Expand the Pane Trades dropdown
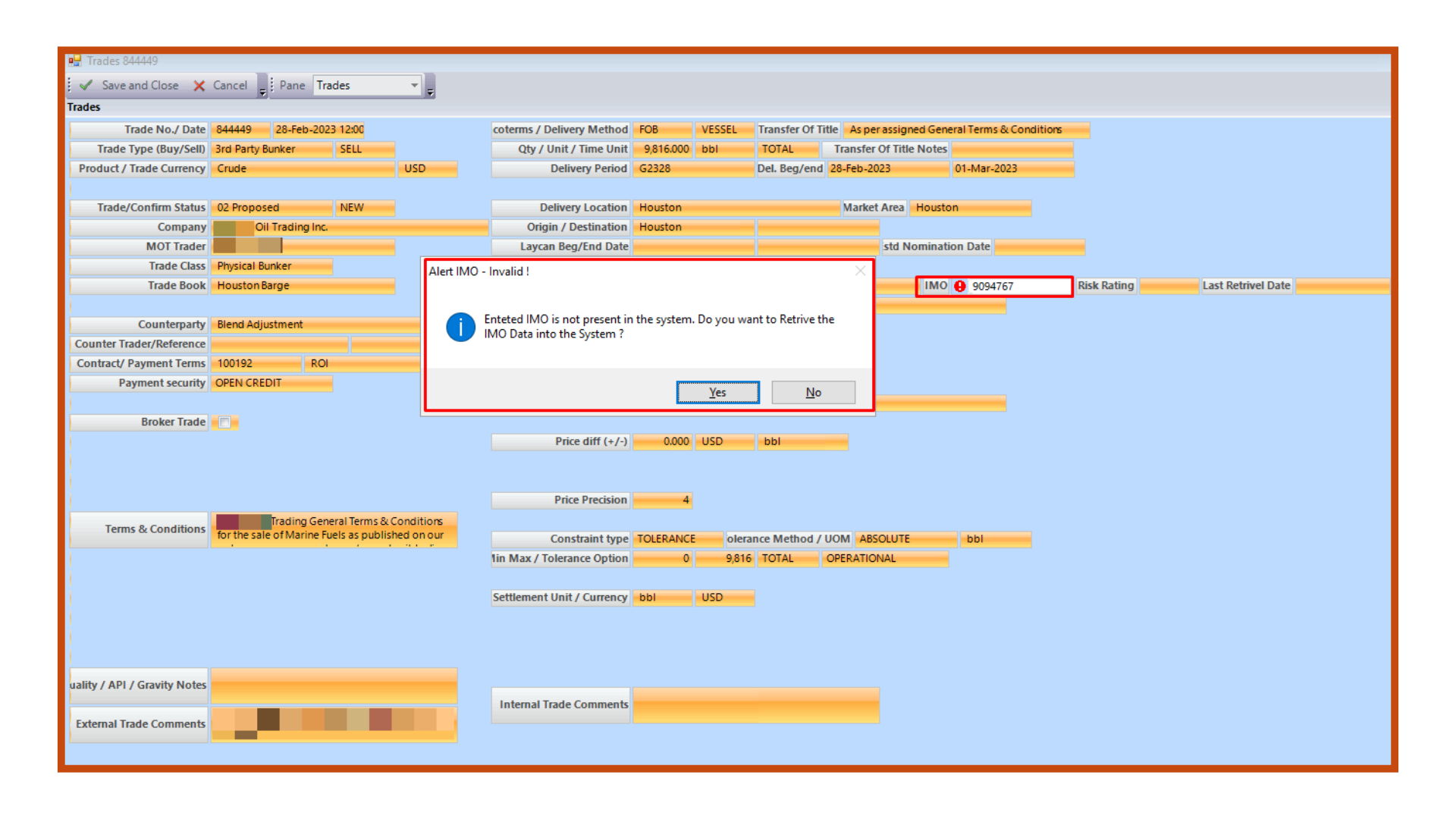 click(414, 85)
